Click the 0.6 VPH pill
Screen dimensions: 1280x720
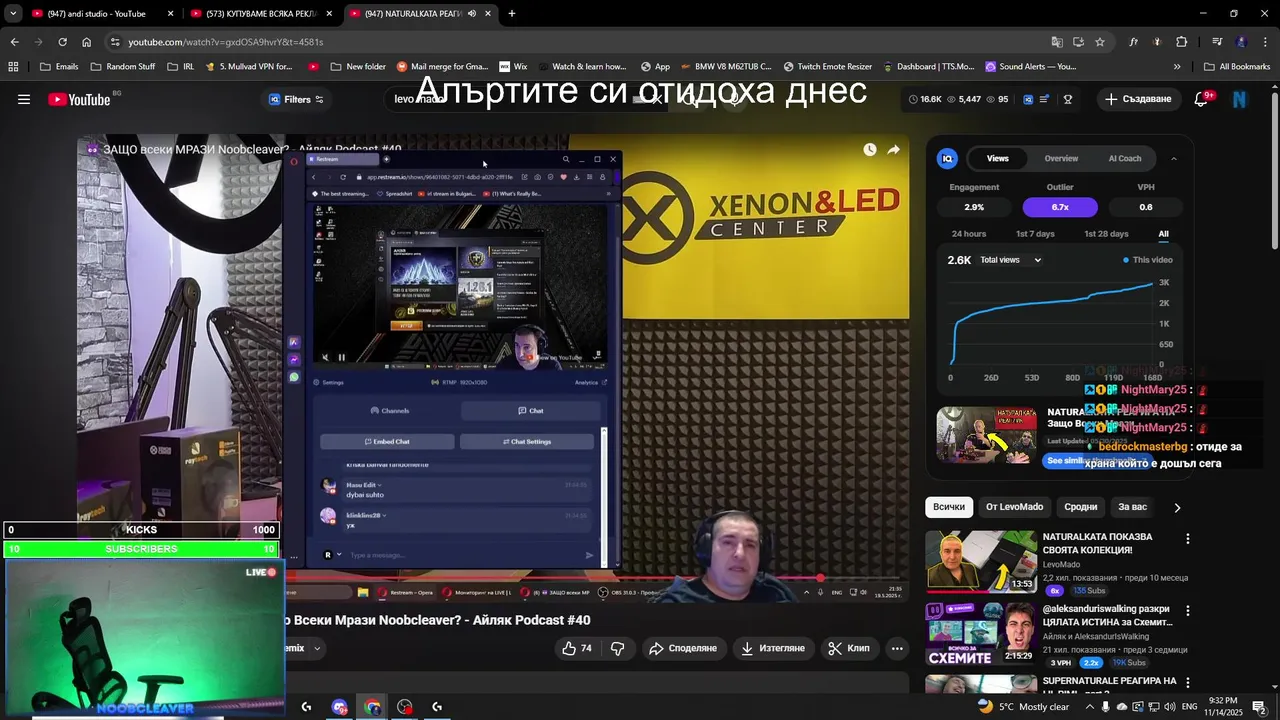pyautogui.click(x=1146, y=207)
